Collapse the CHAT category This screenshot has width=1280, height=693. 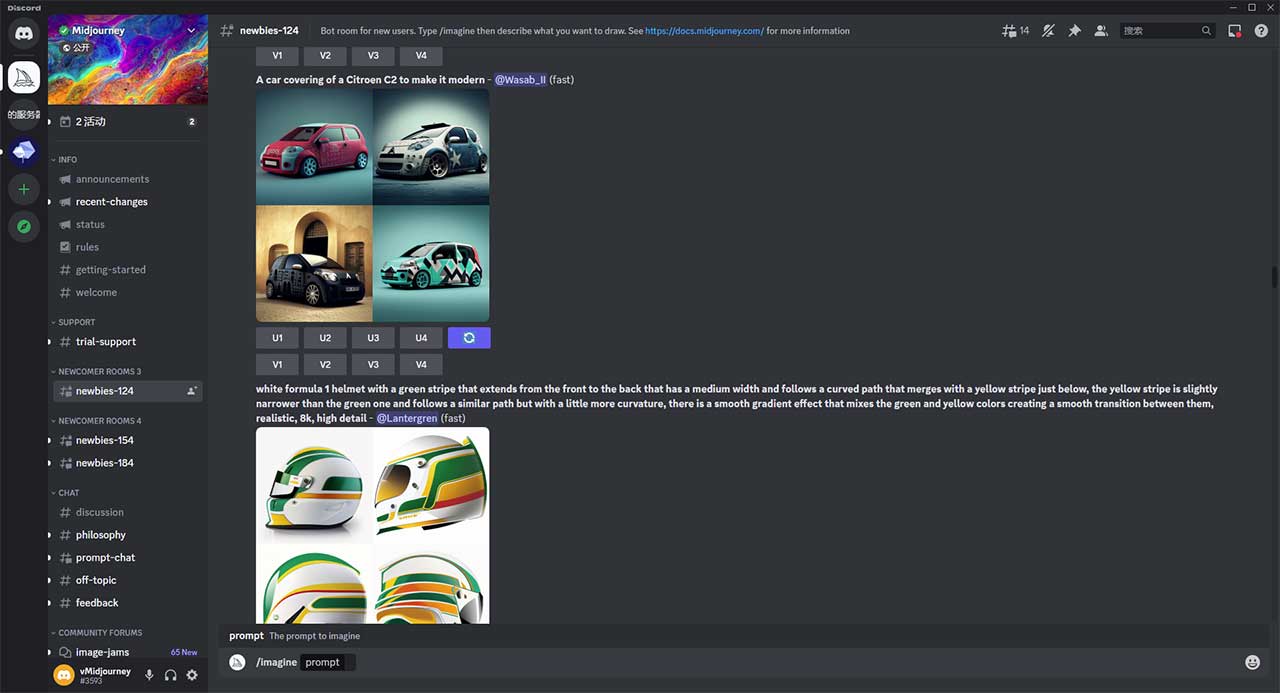click(68, 493)
